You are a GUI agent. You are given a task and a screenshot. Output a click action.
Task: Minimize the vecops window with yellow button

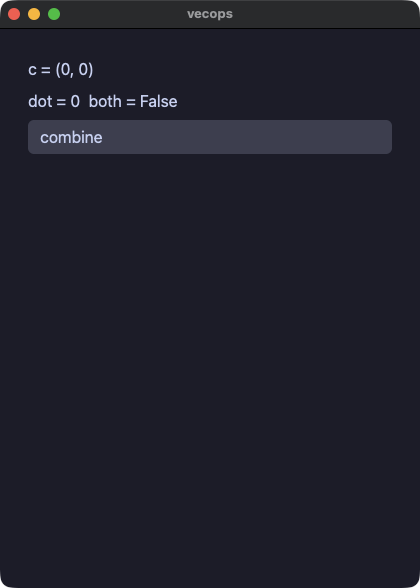coord(34,14)
